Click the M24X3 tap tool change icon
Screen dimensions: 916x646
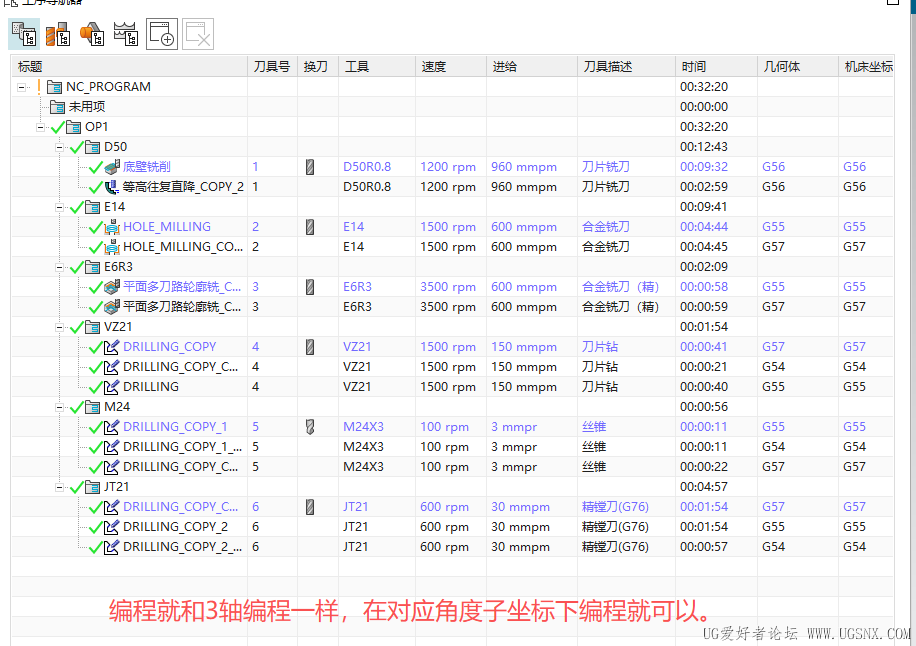pyautogui.click(x=310, y=427)
